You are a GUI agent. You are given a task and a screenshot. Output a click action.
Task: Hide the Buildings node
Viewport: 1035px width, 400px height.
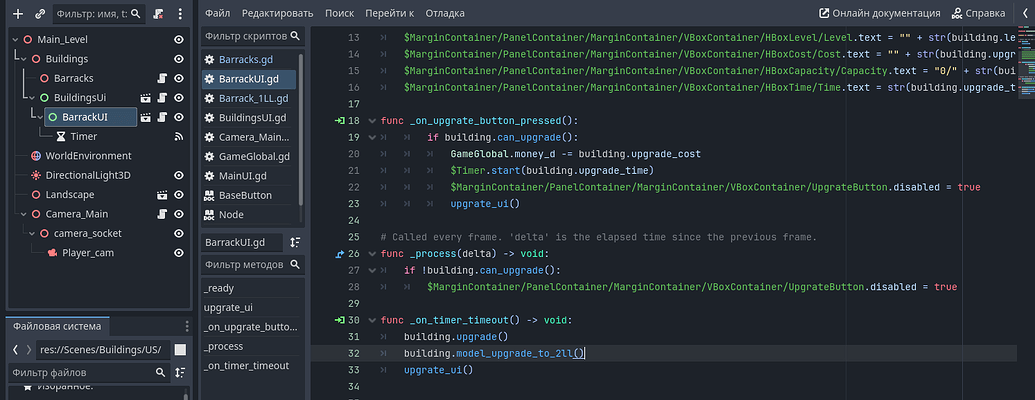pyautogui.click(x=178, y=59)
